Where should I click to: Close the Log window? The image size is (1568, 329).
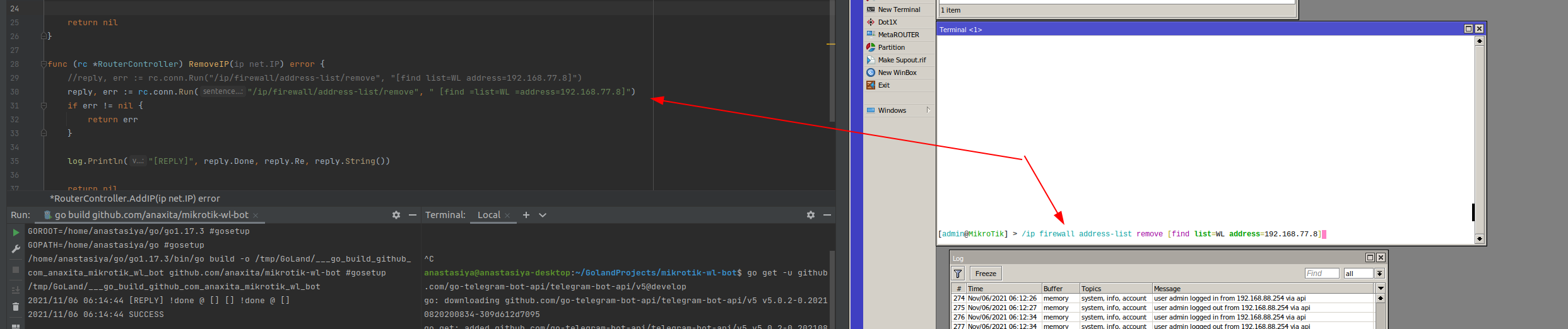(1381, 258)
